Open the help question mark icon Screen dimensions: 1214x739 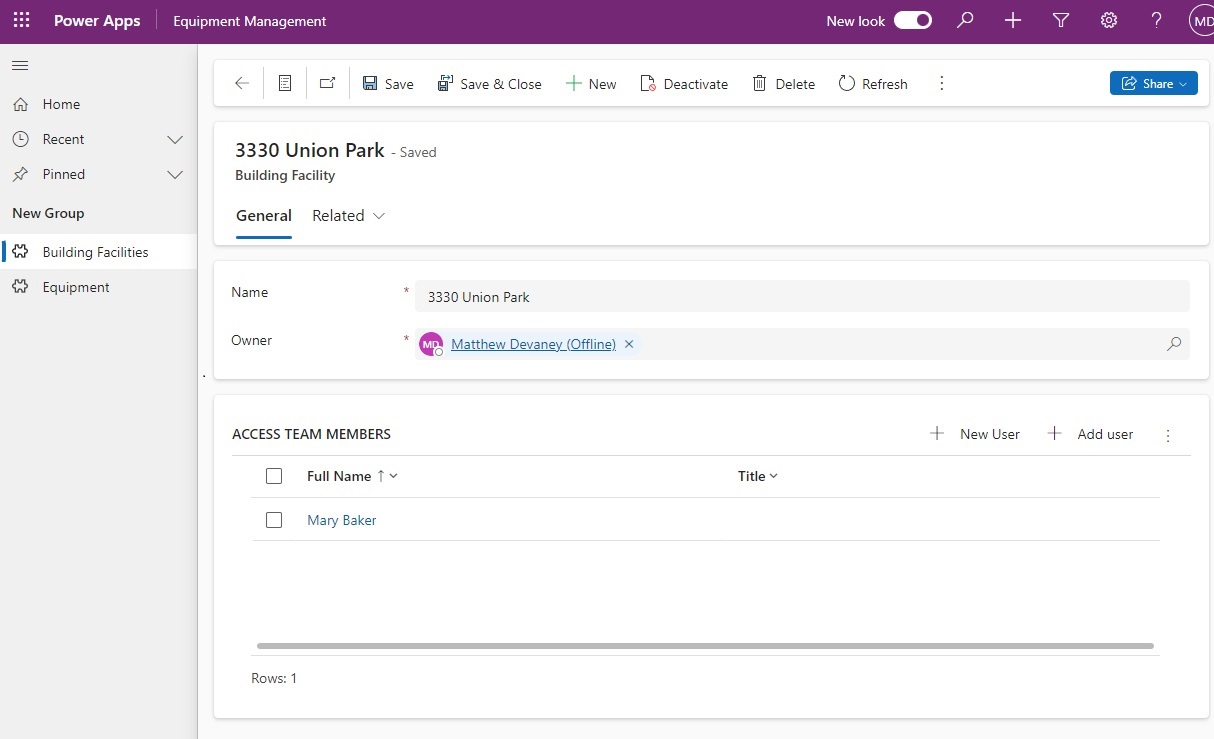[1156, 20]
